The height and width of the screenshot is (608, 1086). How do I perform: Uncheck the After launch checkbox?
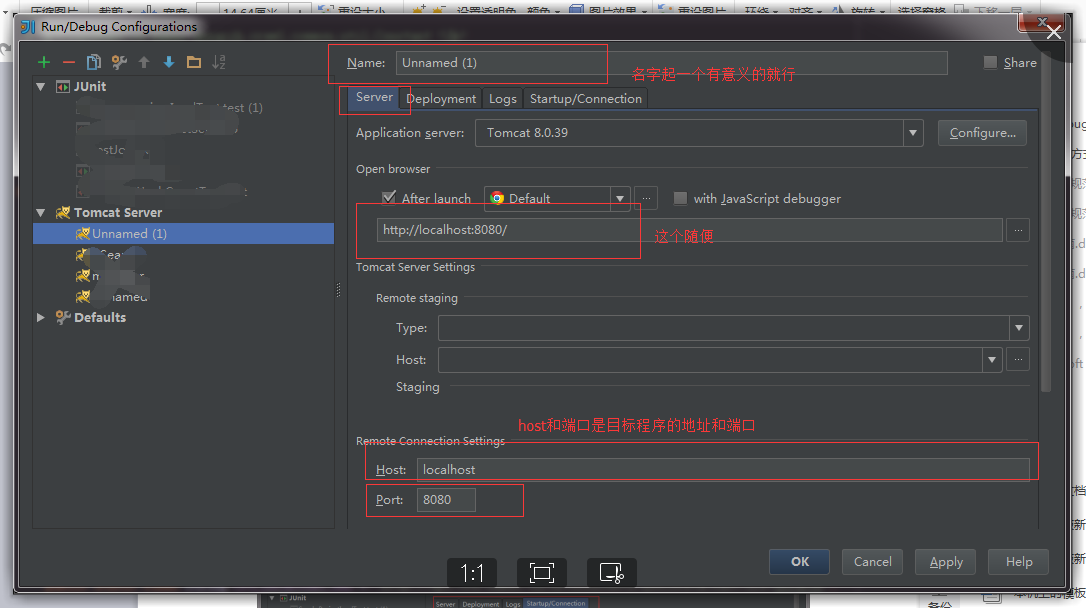click(389, 197)
